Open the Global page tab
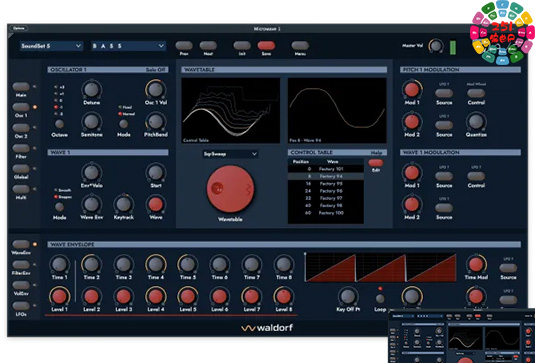Viewport: 535px width, 363px height. pyautogui.click(x=21, y=169)
